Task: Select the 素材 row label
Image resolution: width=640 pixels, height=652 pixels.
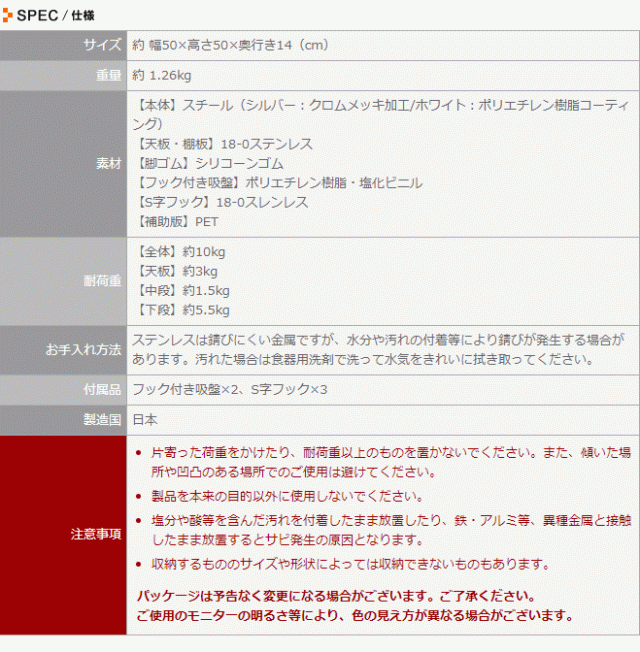Action: [108, 163]
